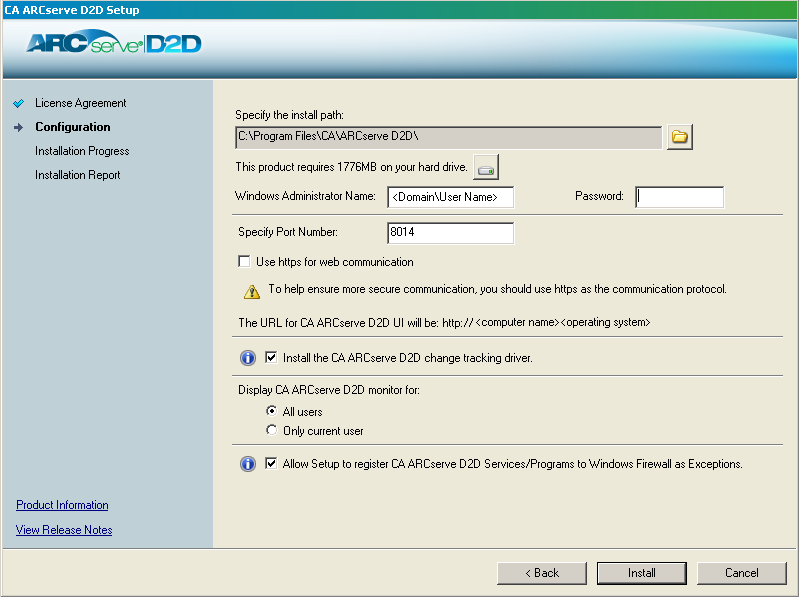Select Only current user radio button

[x=272, y=430]
